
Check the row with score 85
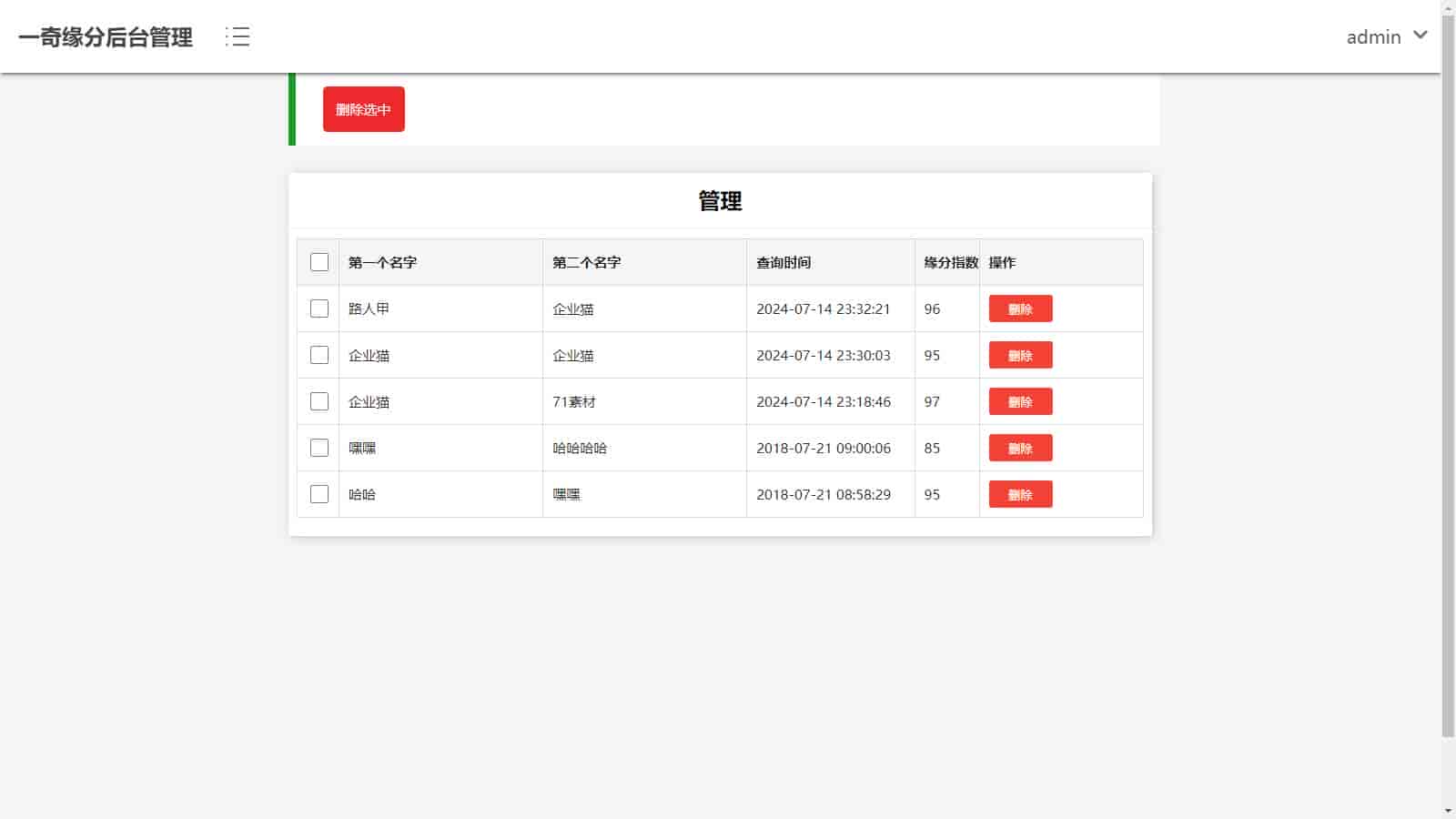pyautogui.click(x=319, y=448)
